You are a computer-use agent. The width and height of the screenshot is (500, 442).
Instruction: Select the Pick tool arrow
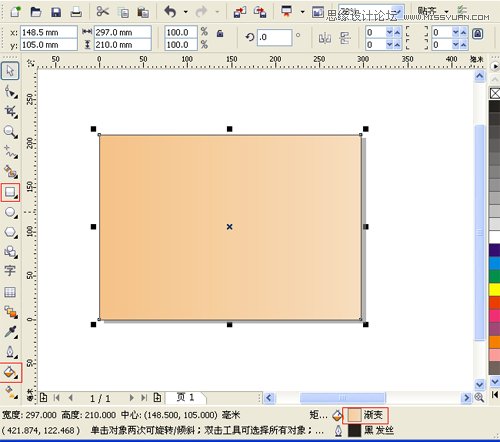point(10,71)
